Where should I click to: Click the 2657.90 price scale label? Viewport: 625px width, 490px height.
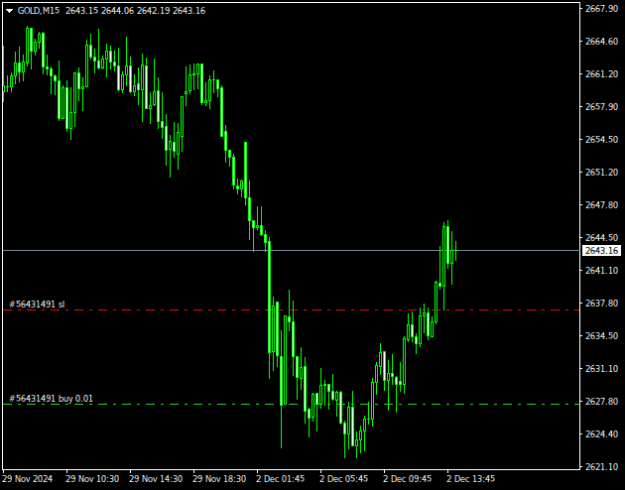coord(601,107)
